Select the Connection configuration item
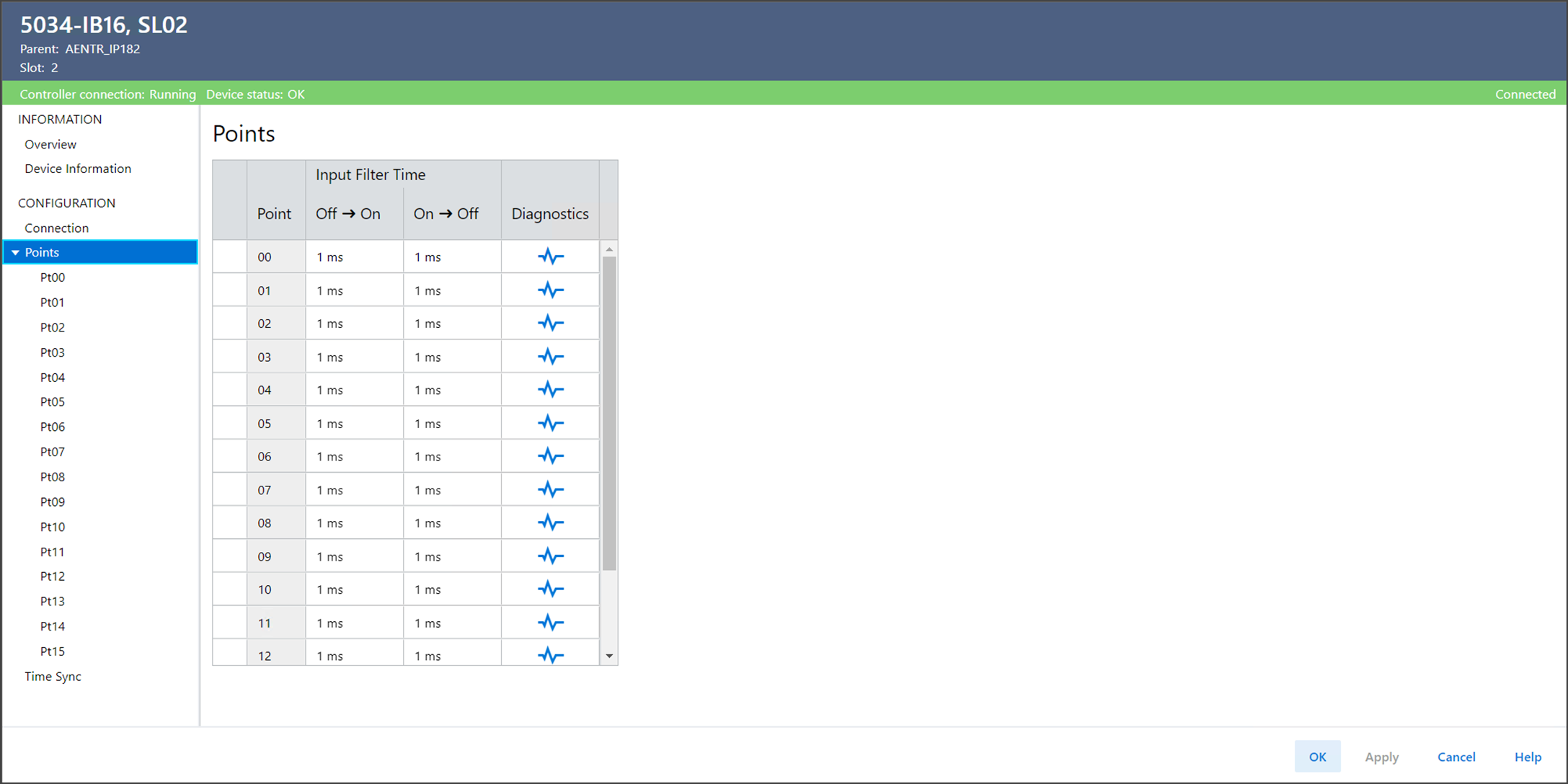1568x784 pixels. click(56, 228)
